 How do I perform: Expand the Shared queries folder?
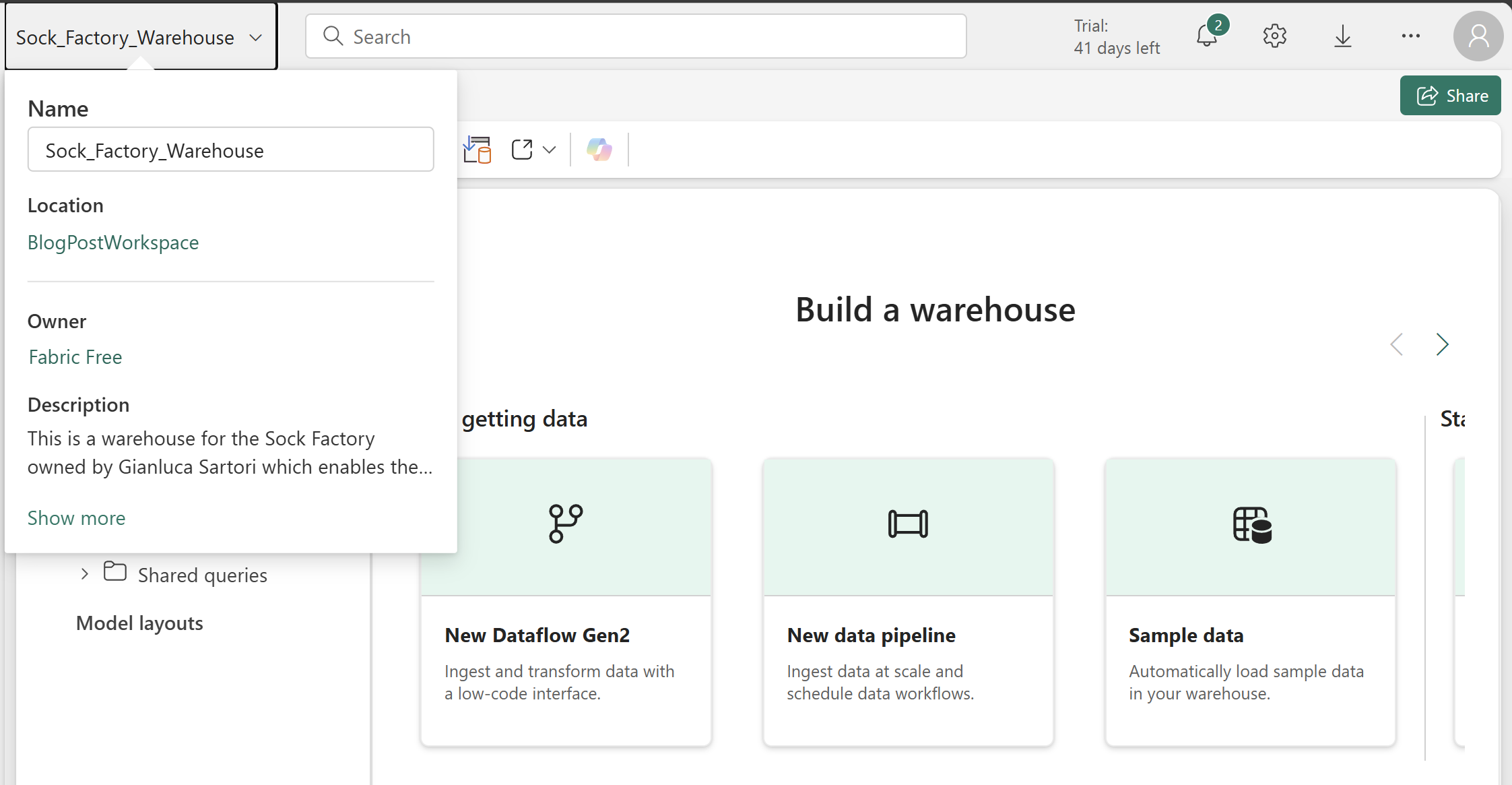pyautogui.click(x=84, y=574)
